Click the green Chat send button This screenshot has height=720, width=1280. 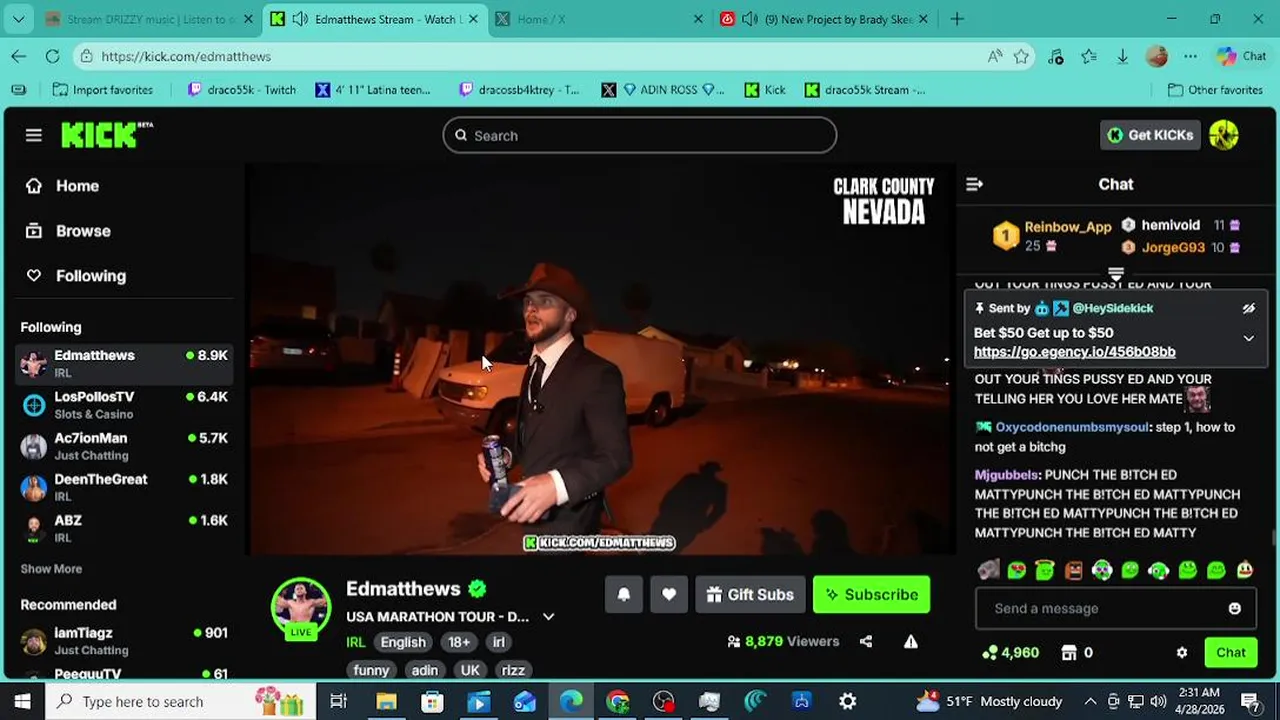coord(1230,652)
